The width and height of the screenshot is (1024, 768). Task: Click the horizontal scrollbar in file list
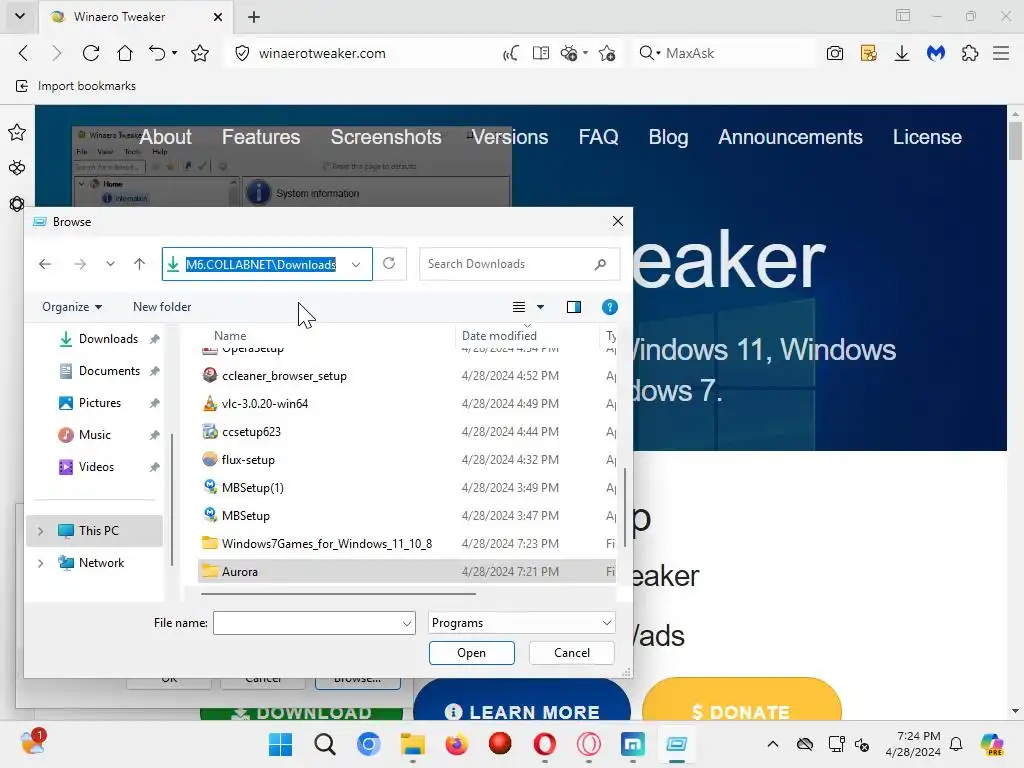(x=338, y=594)
